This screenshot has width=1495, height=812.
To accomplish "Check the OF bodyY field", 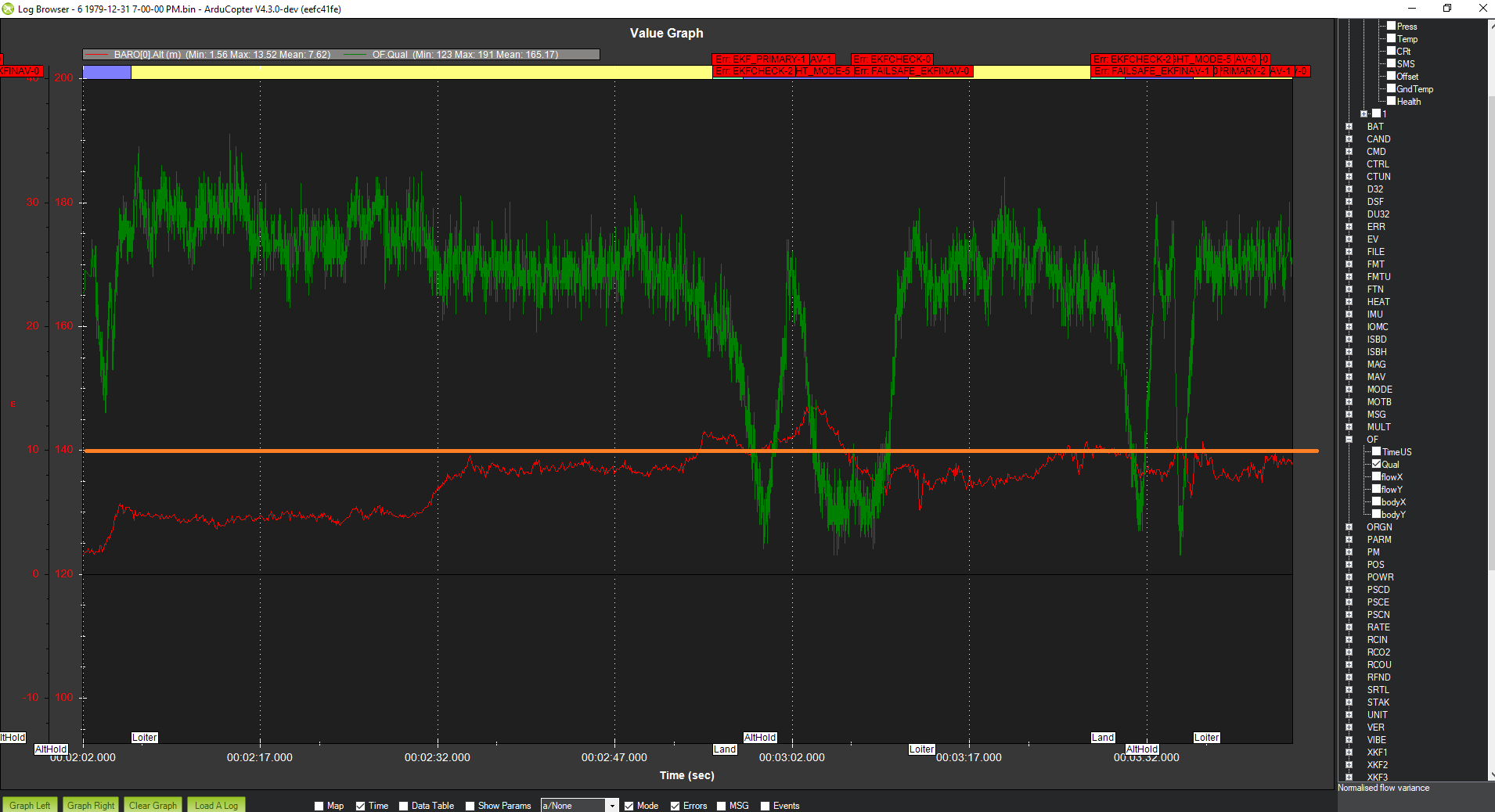I will 1376,514.
